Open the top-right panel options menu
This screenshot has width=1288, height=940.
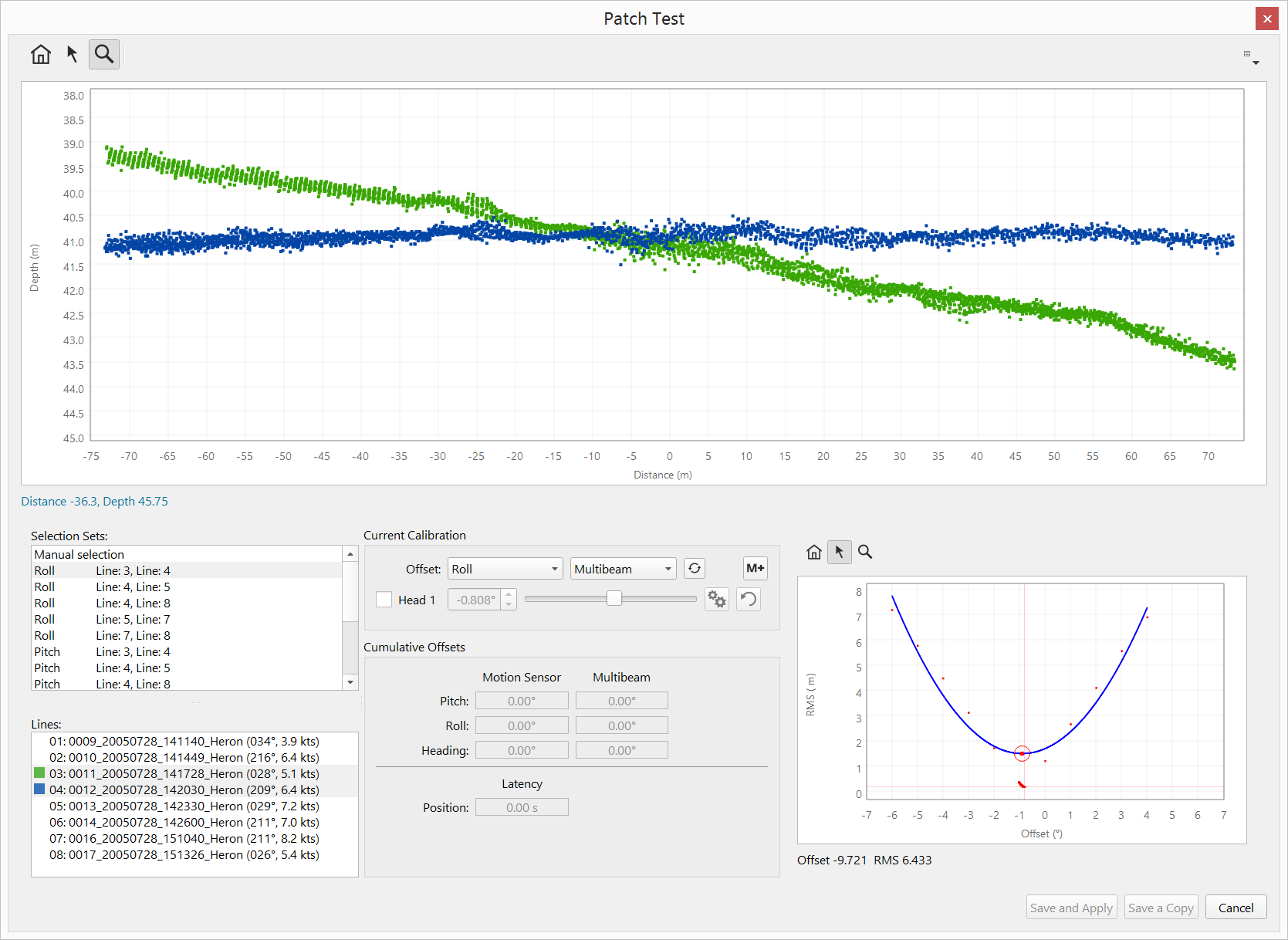(x=1251, y=57)
